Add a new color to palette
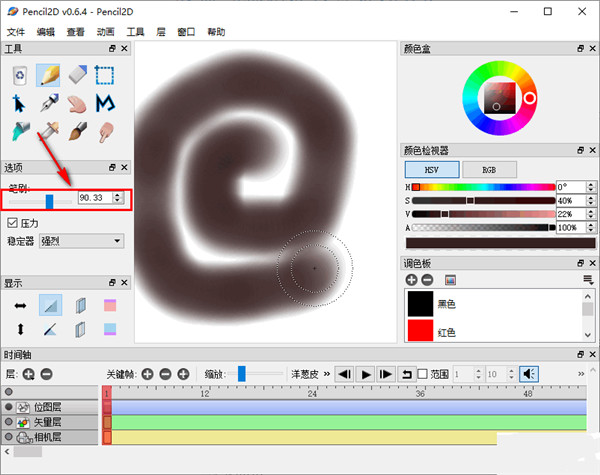This screenshot has width=600, height=475. (x=411, y=279)
